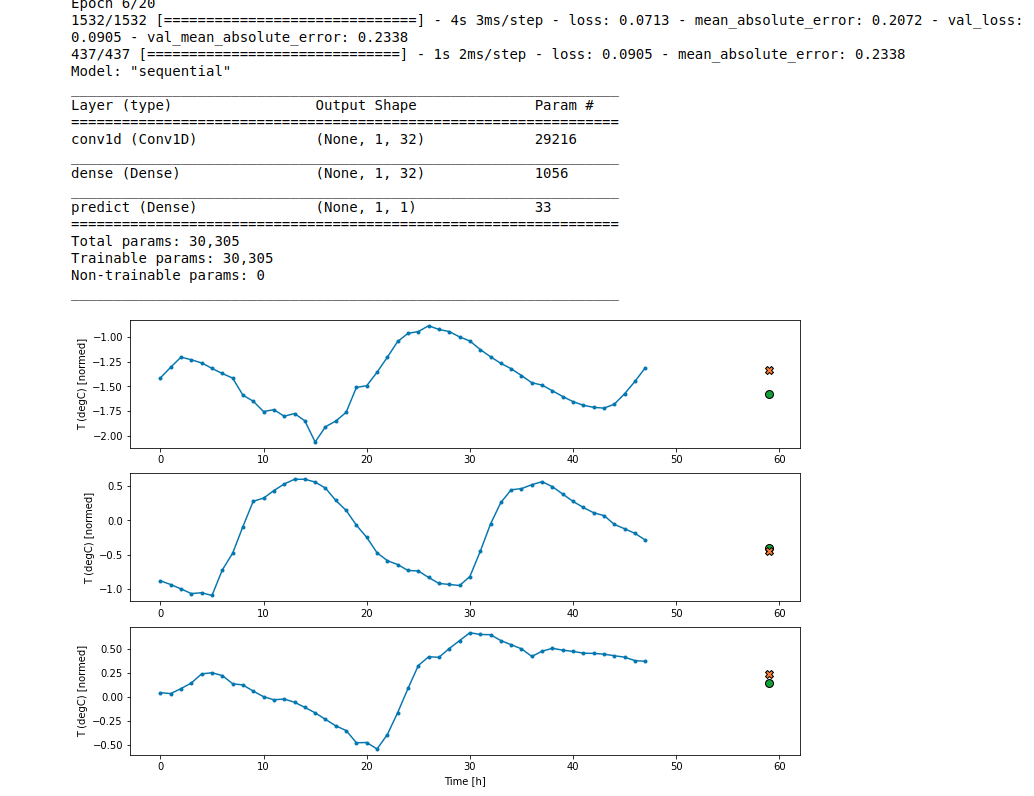This screenshot has width=1034, height=796.
Task: Click the green circle marker in top plot
Action: tap(769, 394)
